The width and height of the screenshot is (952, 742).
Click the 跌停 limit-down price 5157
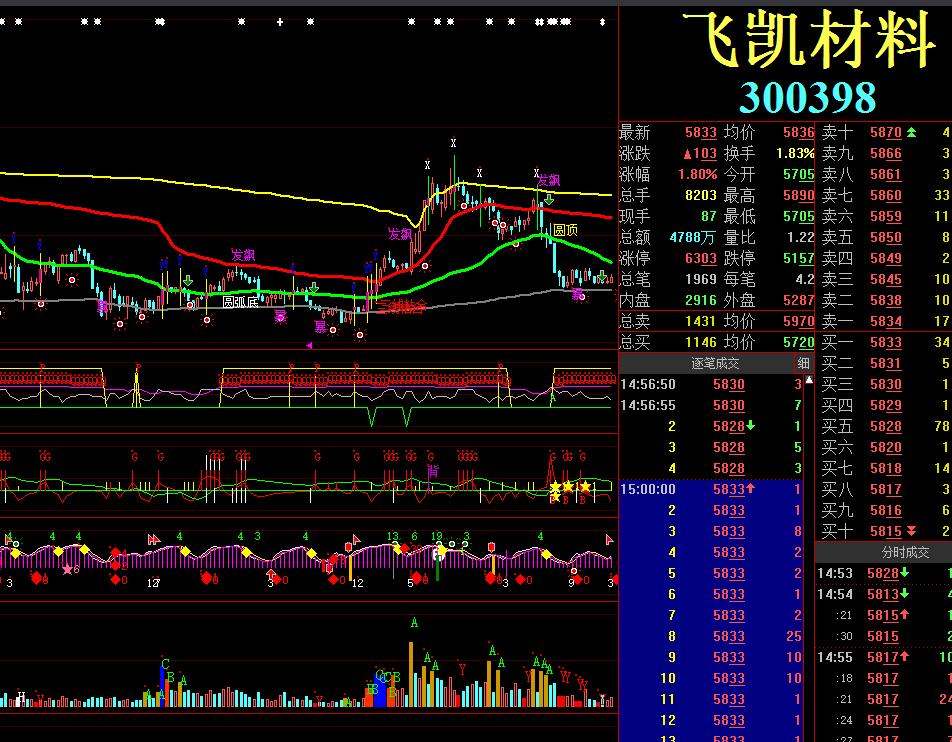coord(798,259)
